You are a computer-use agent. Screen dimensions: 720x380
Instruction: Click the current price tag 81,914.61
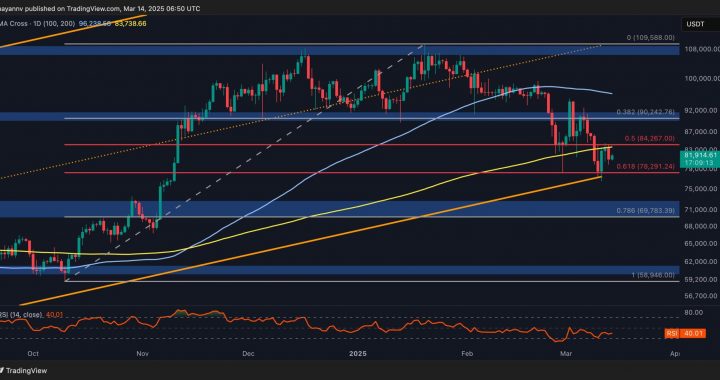(x=699, y=158)
